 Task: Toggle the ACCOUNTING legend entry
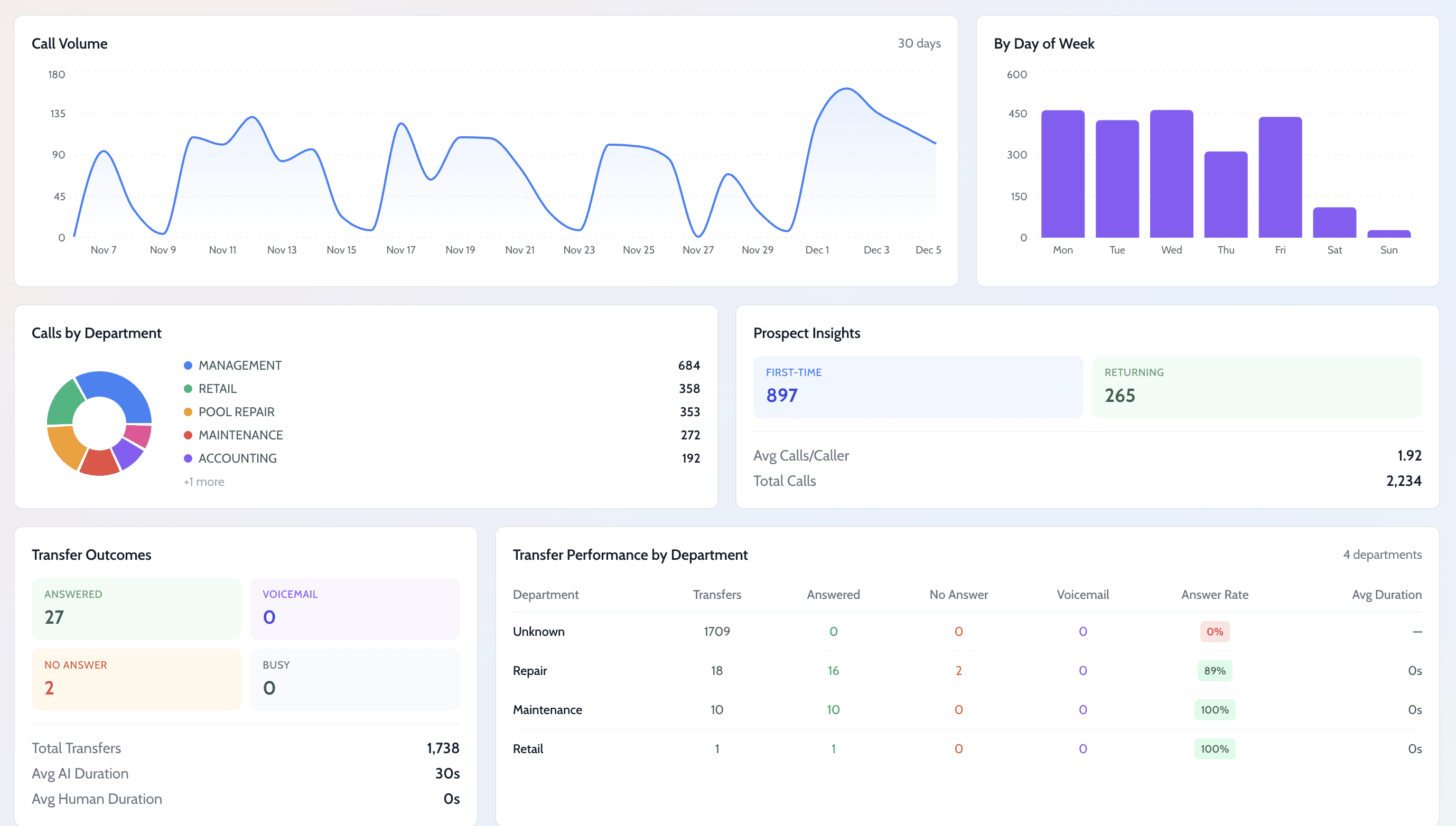pyautogui.click(x=237, y=458)
